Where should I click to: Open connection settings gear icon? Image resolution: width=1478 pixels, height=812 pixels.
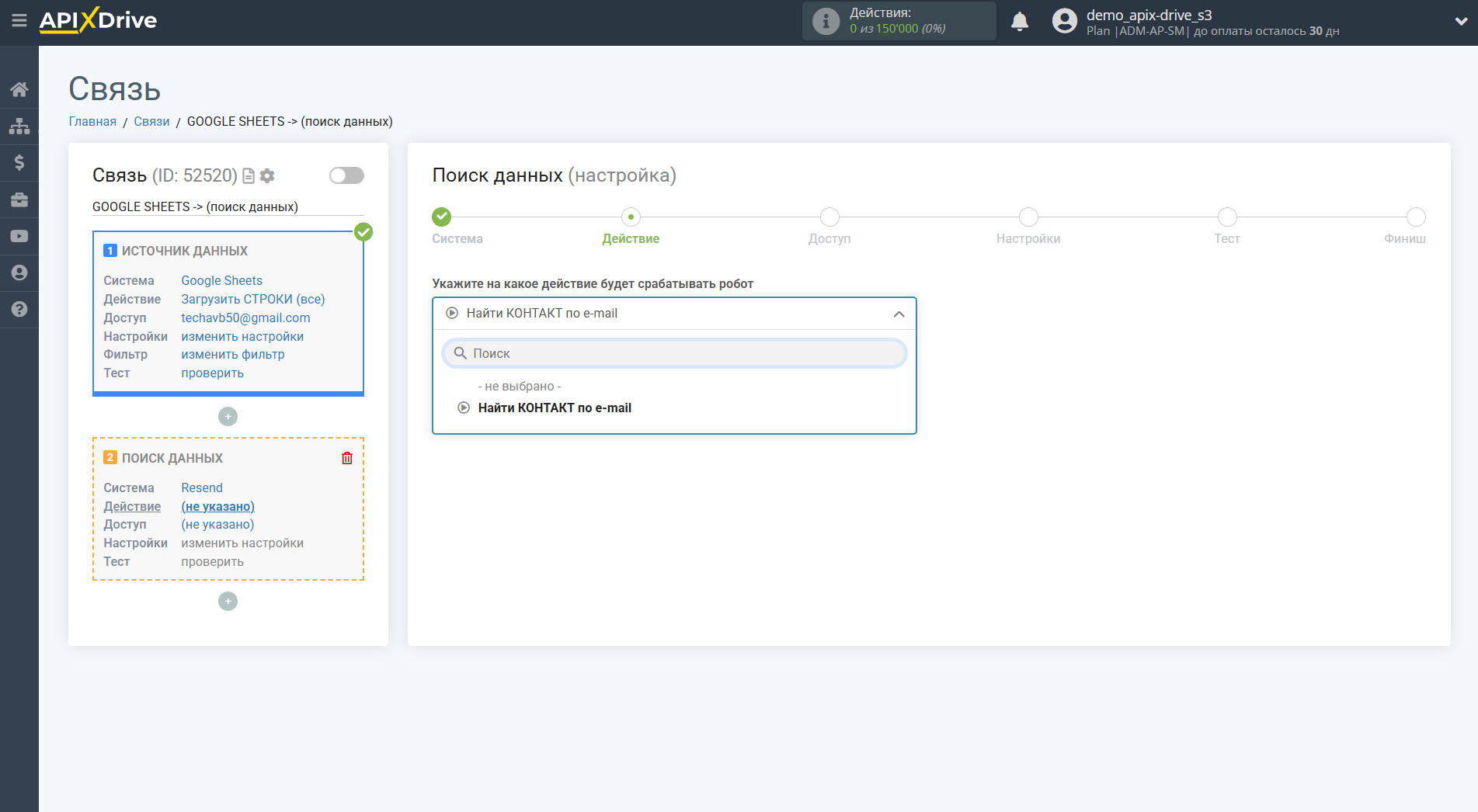coord(267,176)
